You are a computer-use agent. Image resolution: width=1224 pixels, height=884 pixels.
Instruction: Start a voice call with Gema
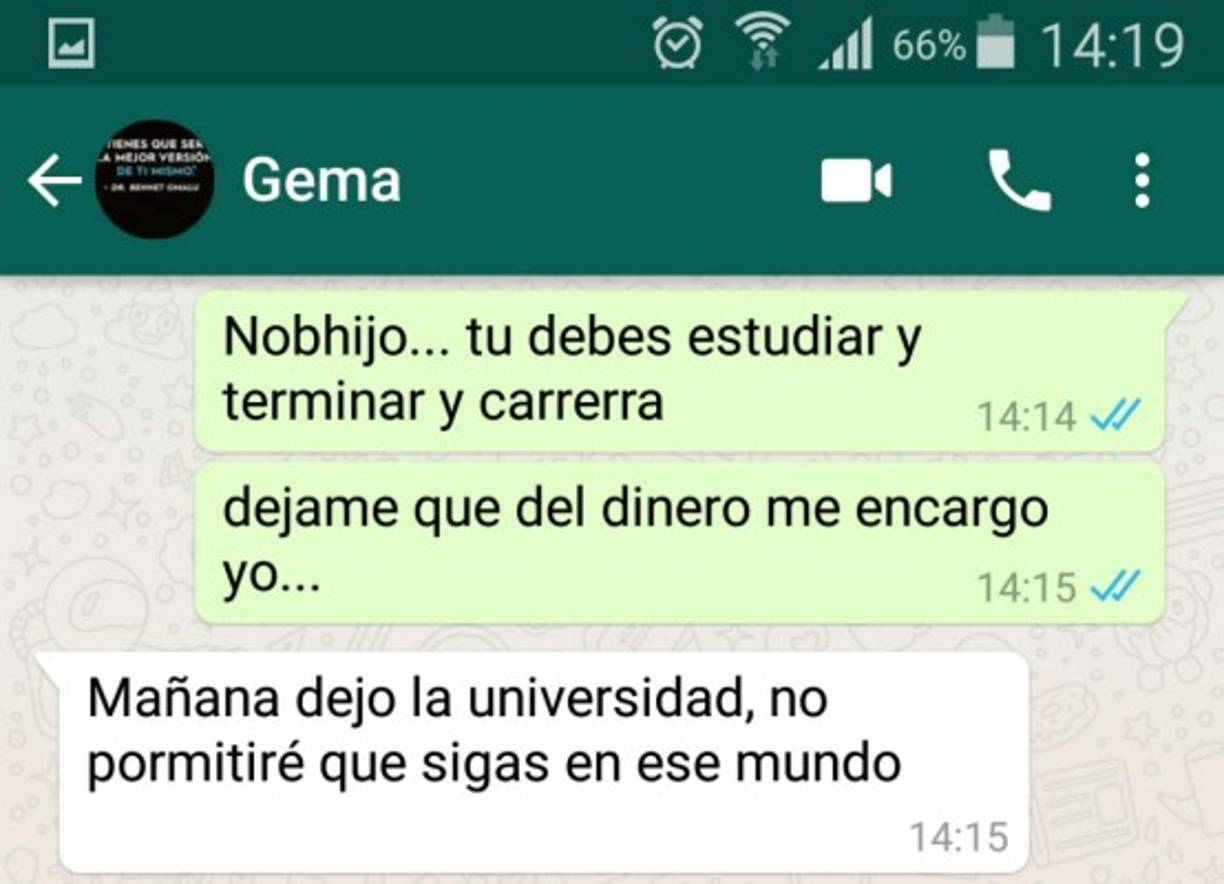(1019, 181)
